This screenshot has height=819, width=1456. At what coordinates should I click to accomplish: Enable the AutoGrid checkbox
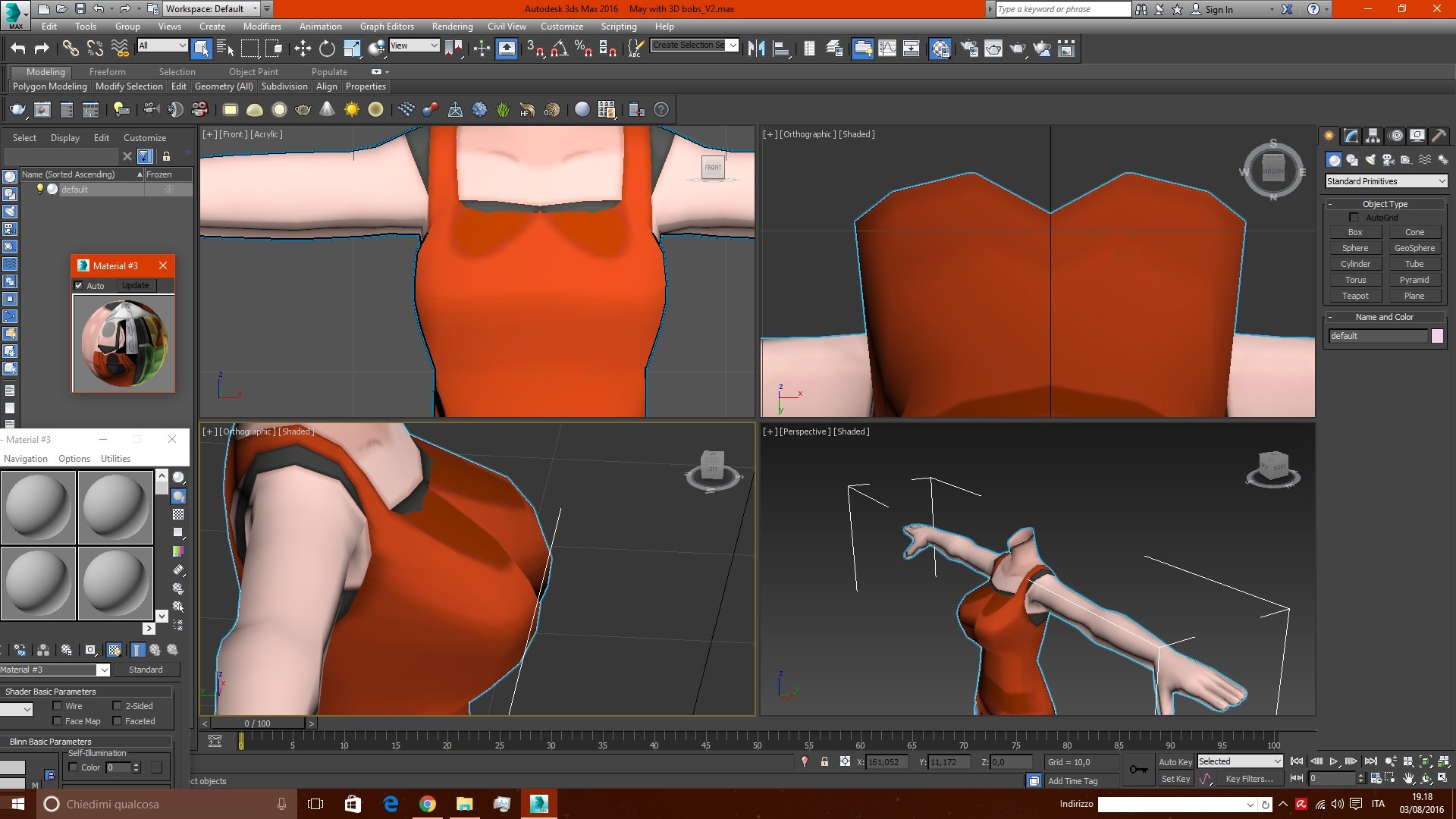[x=1354, y=218]
